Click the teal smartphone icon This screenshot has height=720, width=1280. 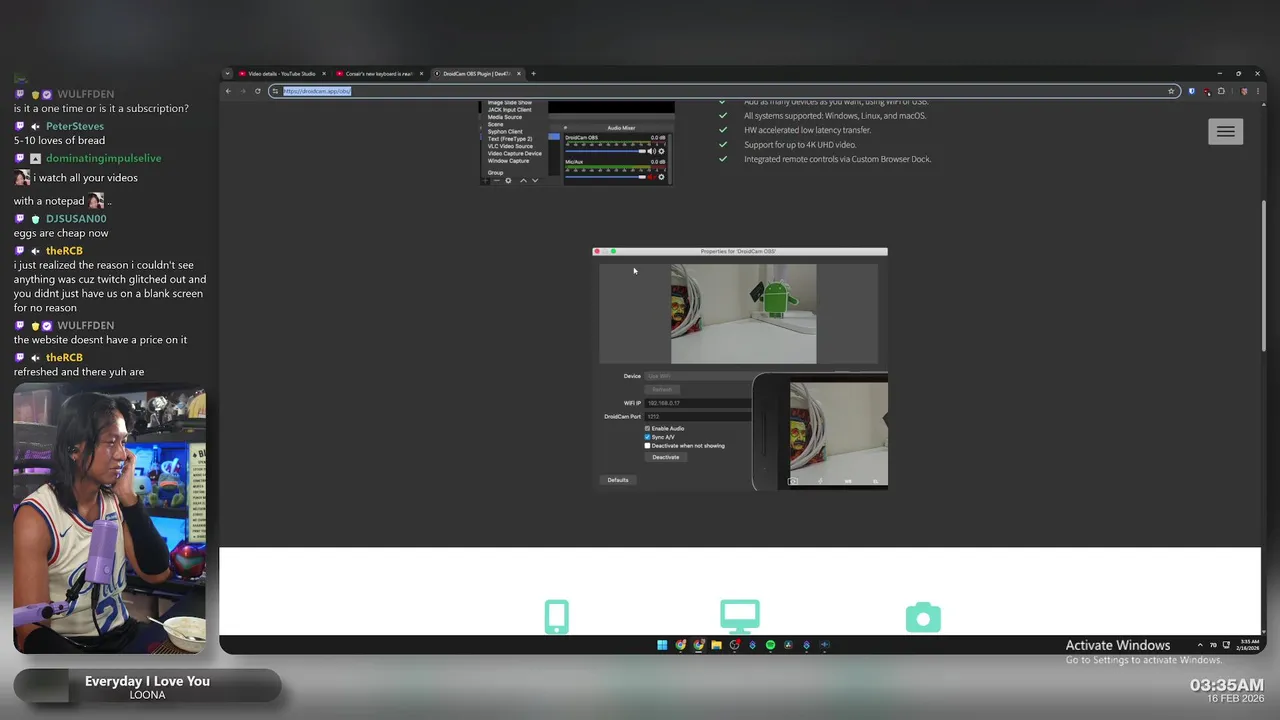coord(557,617)
